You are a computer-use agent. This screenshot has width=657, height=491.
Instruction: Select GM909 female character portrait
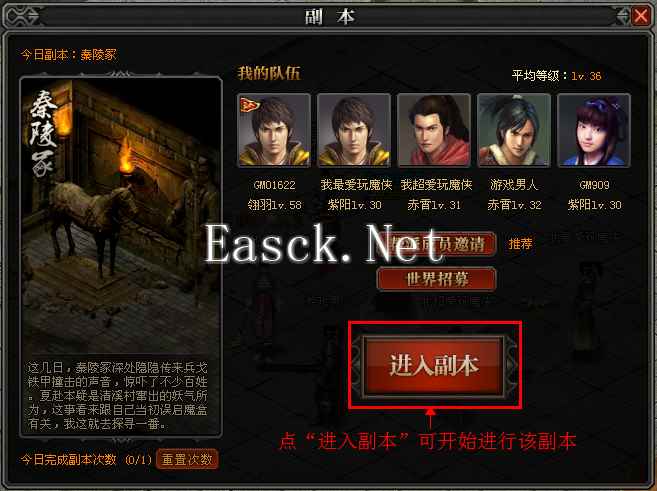point(594,130)
